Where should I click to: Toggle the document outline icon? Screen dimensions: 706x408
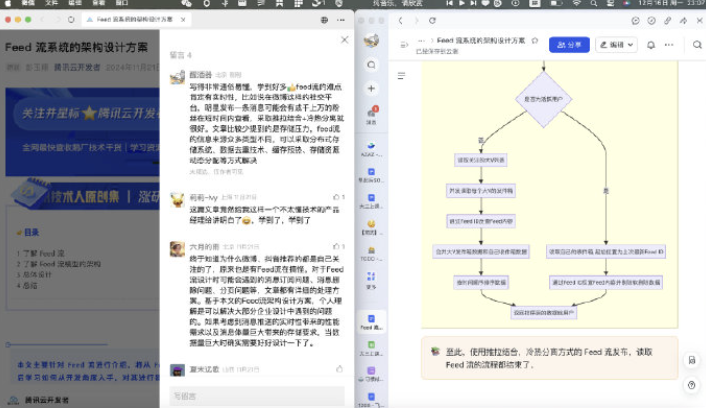[399, 76]
